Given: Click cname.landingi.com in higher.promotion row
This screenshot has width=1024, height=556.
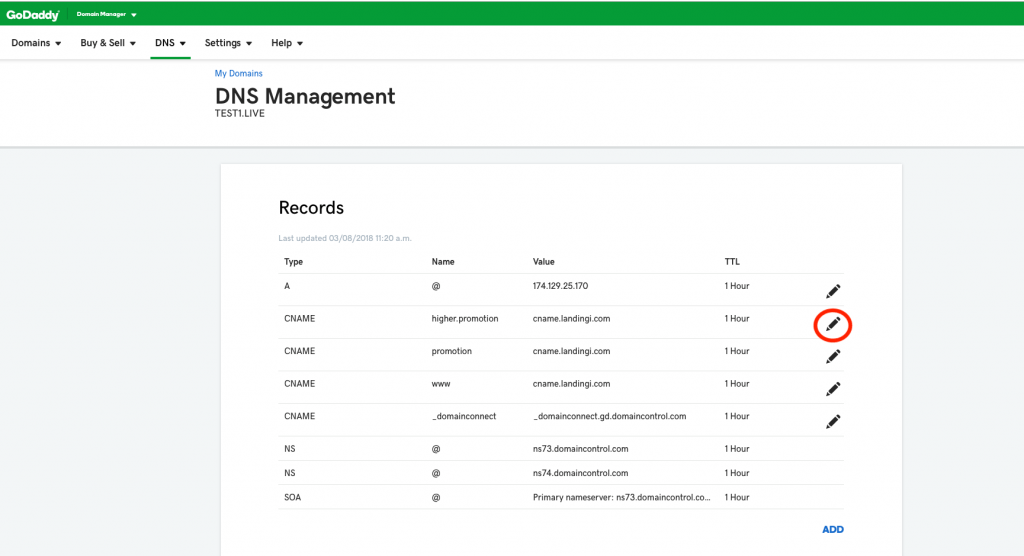Looking at the screenshot, I should [571, 319].
